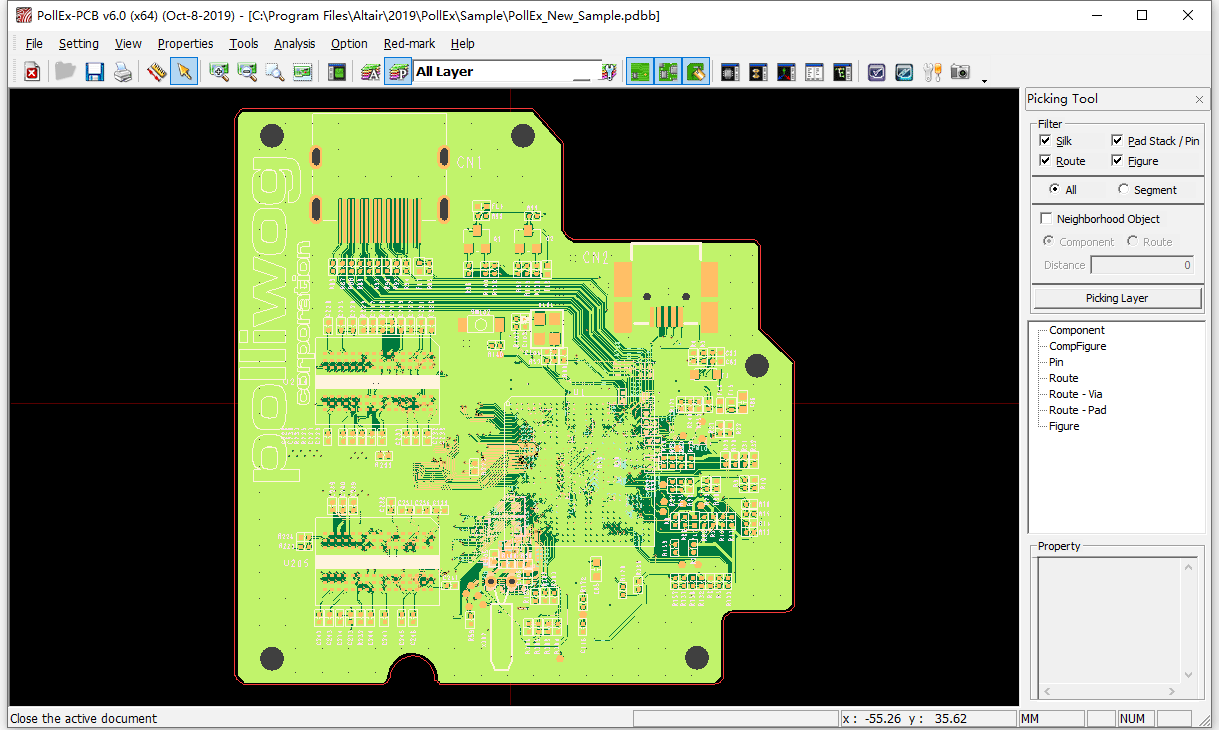Open the hourglass-shaped window icon
This screenshot has width=1219, height=730.
[x=758, y=72]
